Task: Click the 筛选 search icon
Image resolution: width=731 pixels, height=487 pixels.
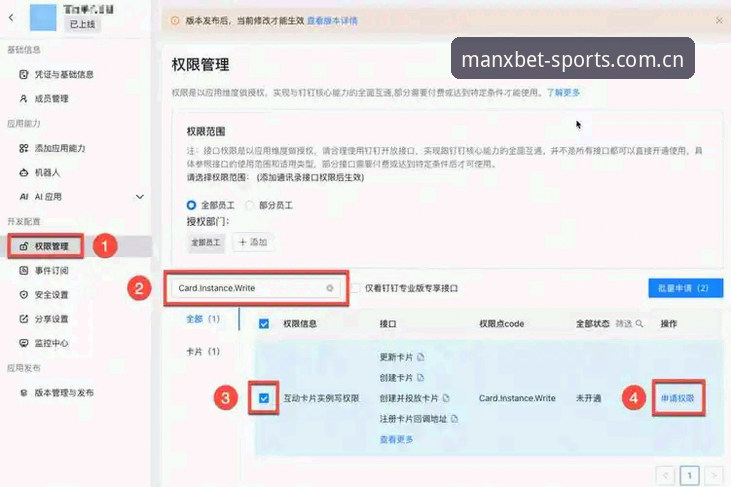Action: pos(639,323)
